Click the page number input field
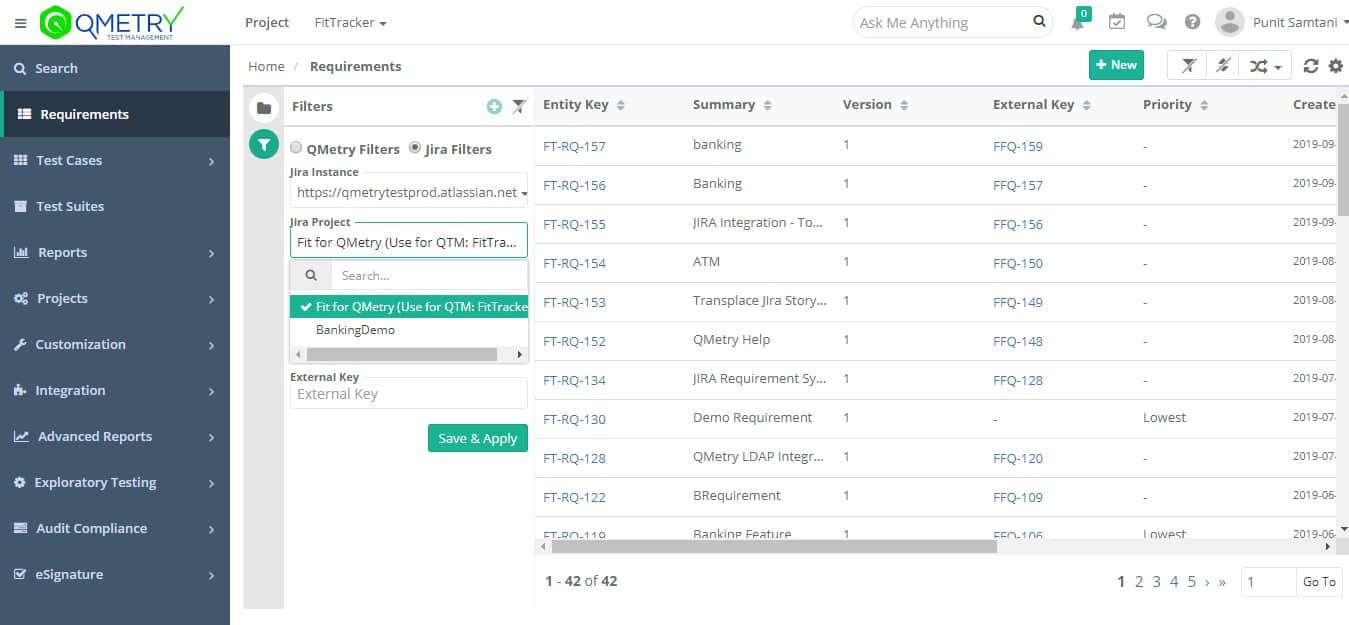Screen dimensions: 1349x625 click(x=1268, y=581)
